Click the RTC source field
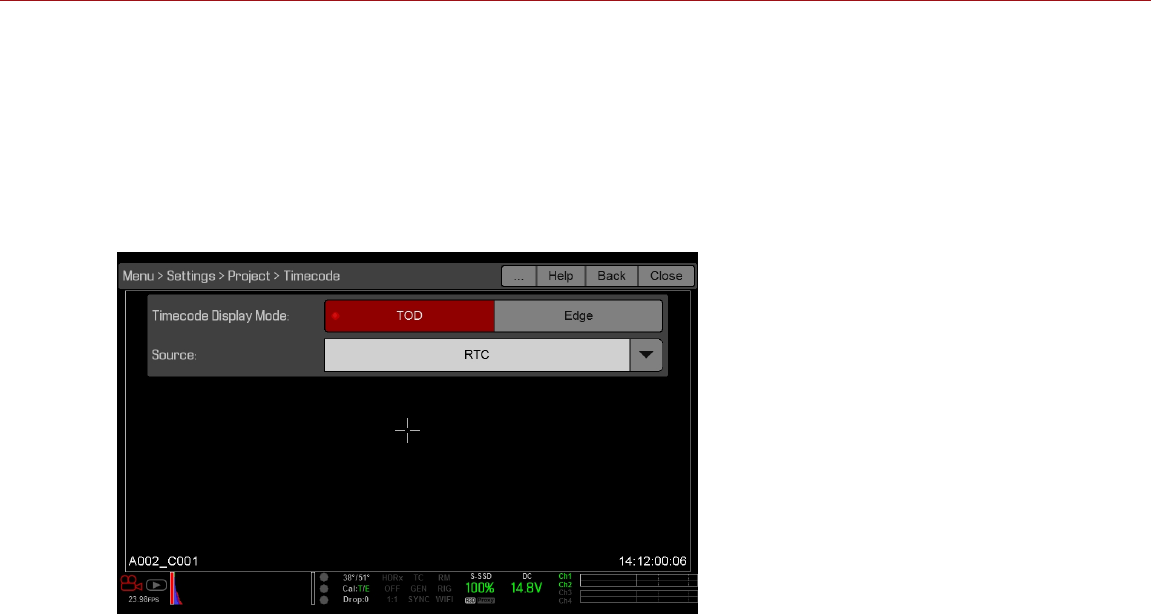This screenshot has width=1151, height=614. (477, 355)
